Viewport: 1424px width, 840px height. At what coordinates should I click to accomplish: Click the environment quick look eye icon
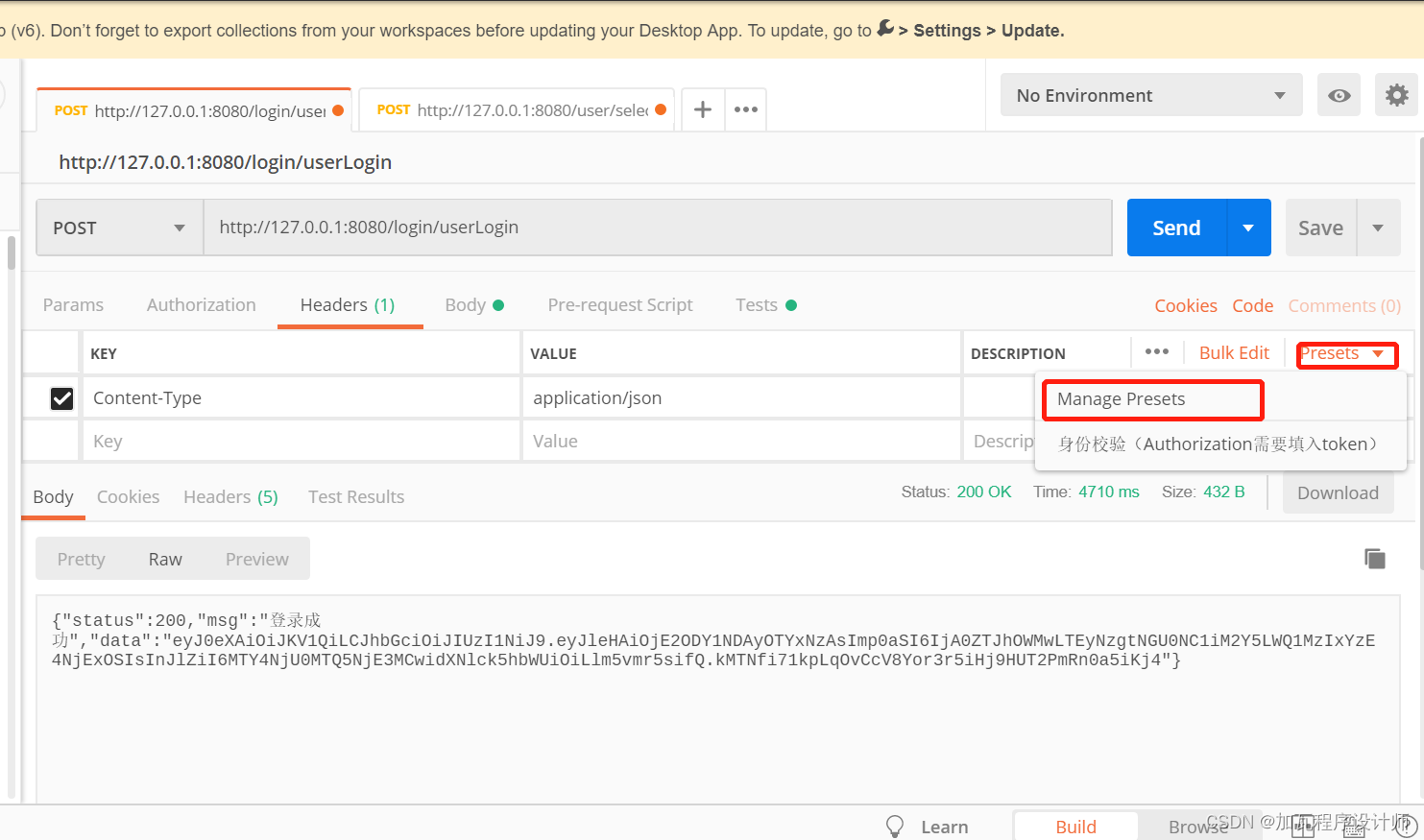pyautogui.click(x=1339, y=95)
